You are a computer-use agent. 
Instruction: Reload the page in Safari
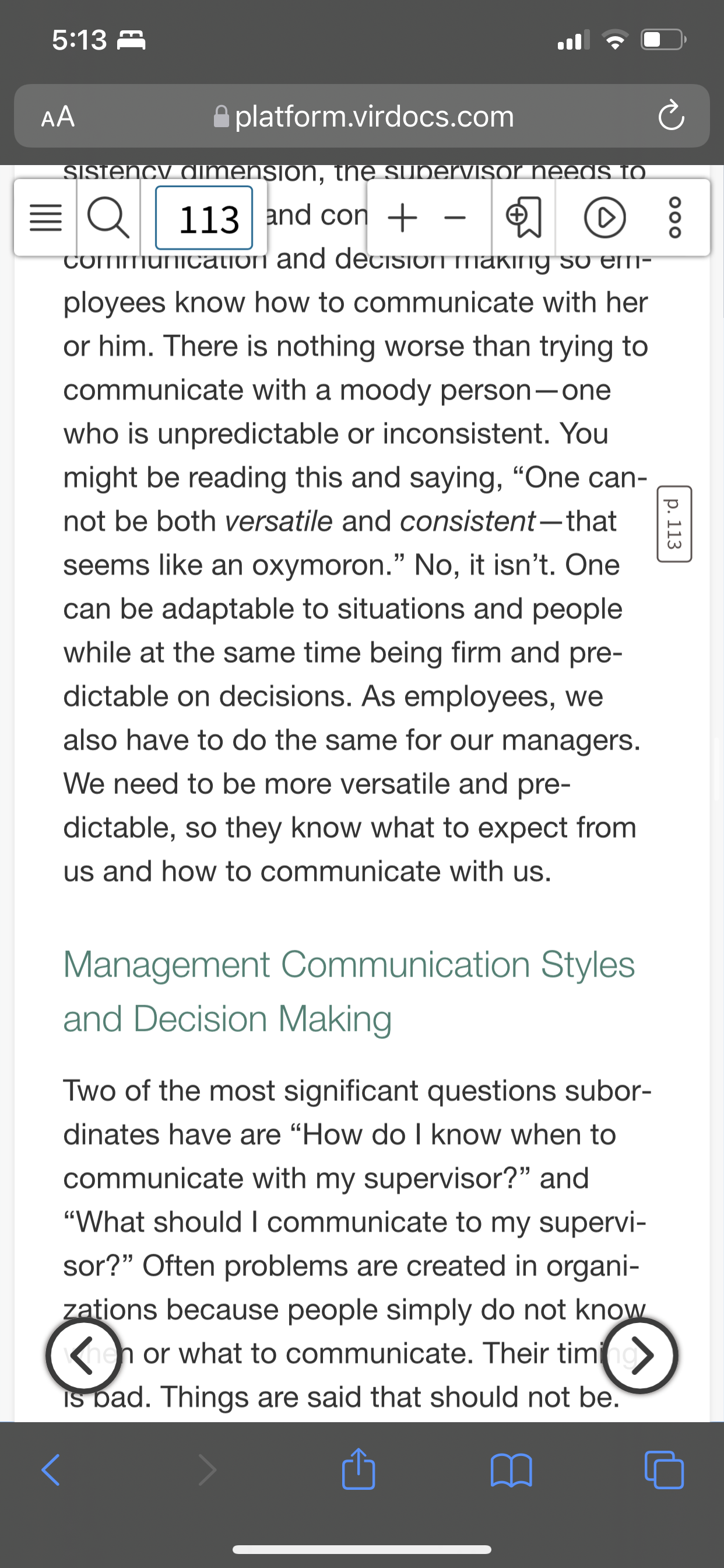(671, 116)
